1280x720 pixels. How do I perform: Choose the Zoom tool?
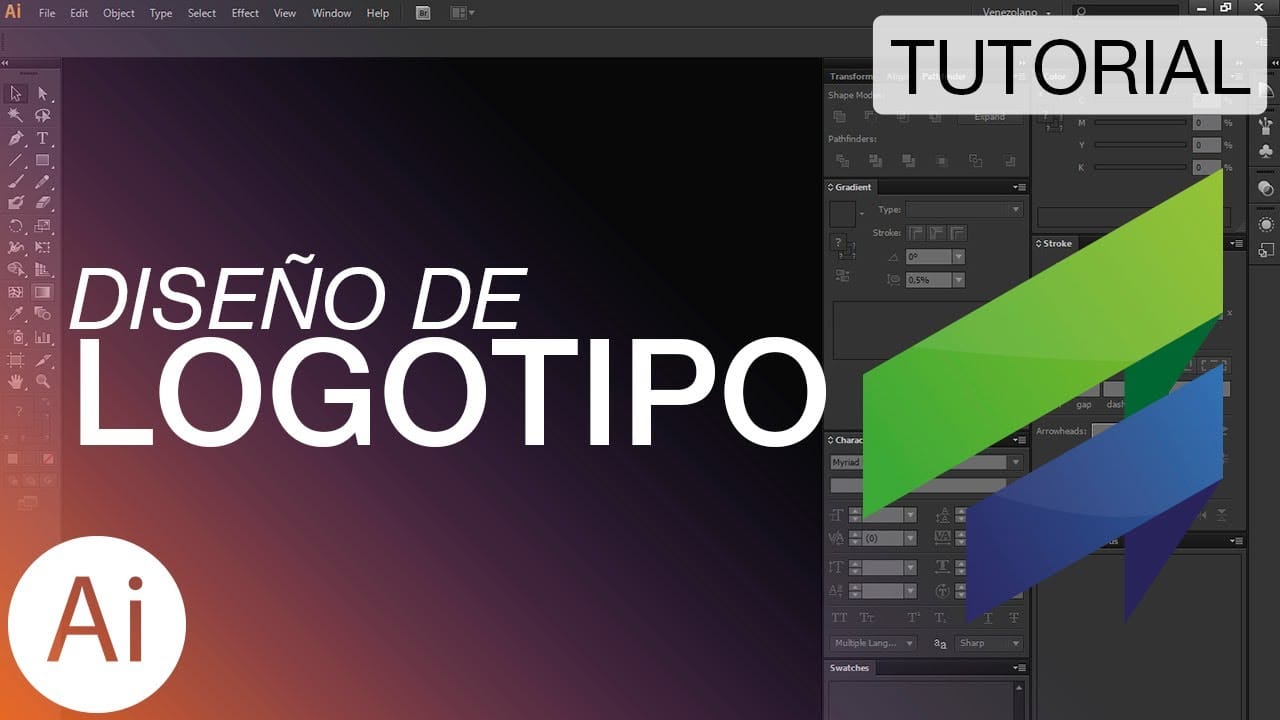pyautogui.click(x=43, y=381)
